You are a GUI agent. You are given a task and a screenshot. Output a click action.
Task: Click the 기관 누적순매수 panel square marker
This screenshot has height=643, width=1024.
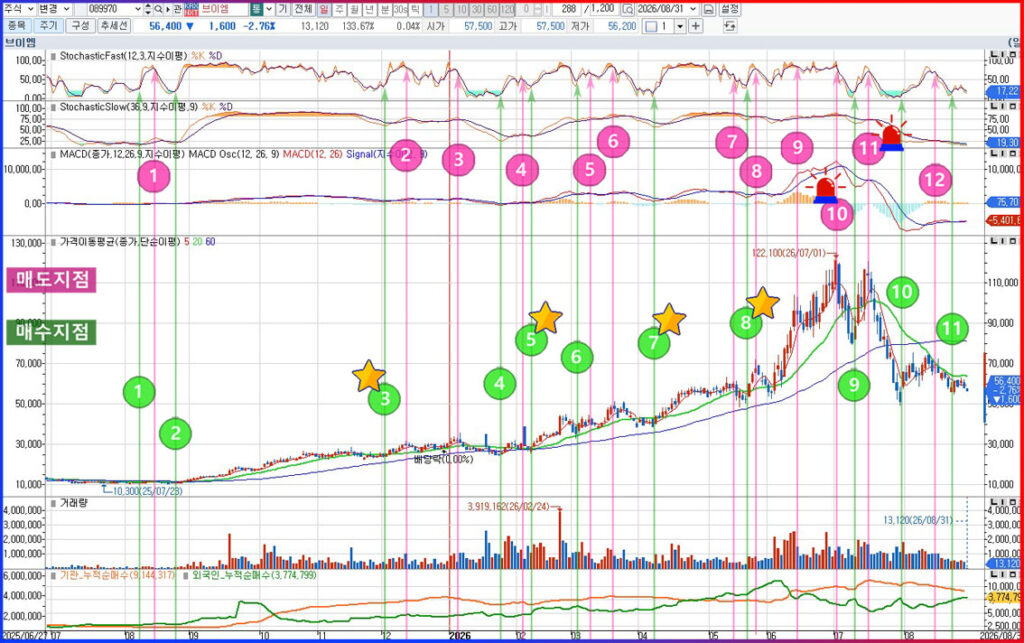click(x=54, y=576)
